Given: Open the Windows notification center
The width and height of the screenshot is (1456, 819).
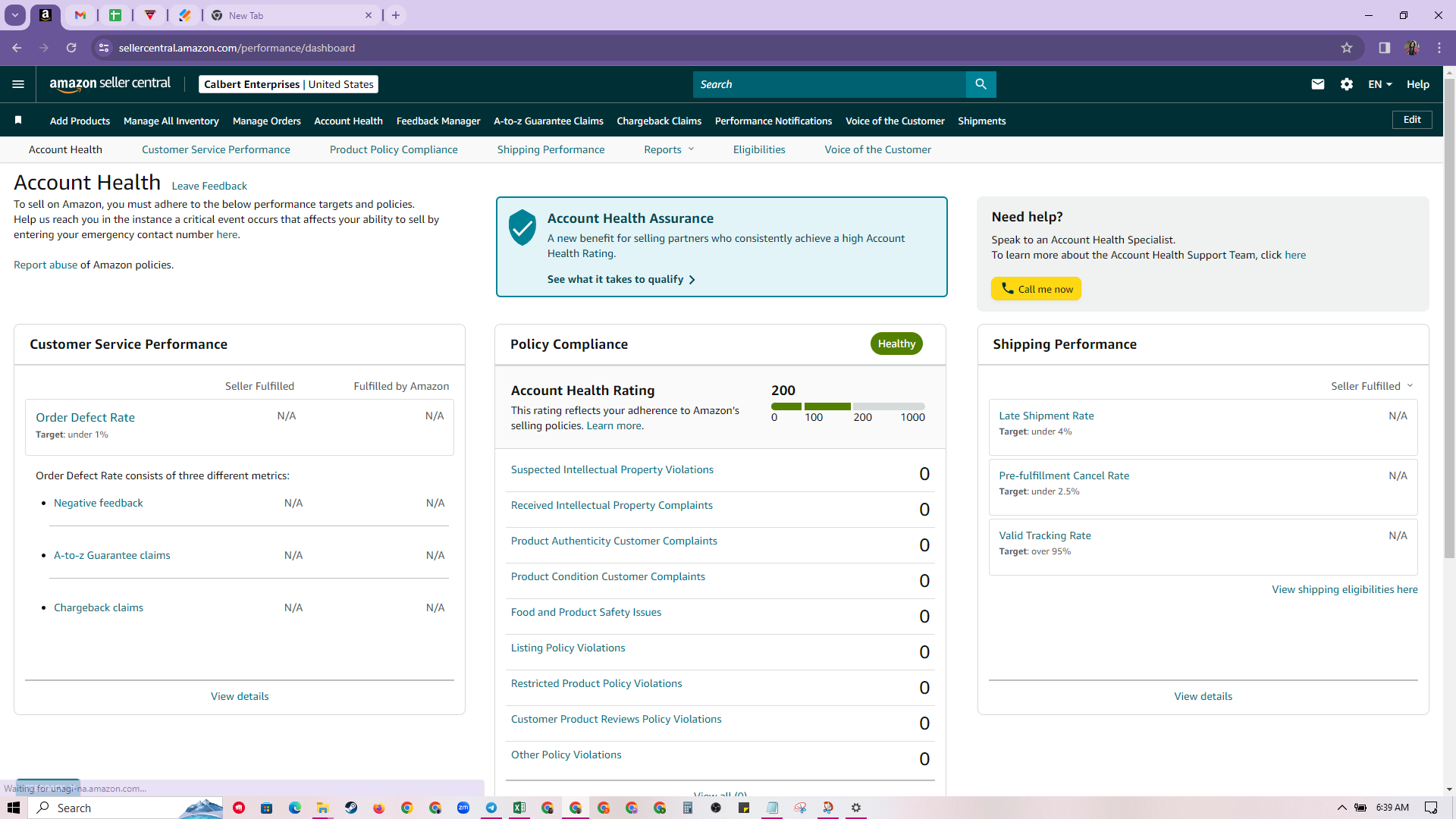Looking at the screenshot, I should click(x=1431, y=808).
